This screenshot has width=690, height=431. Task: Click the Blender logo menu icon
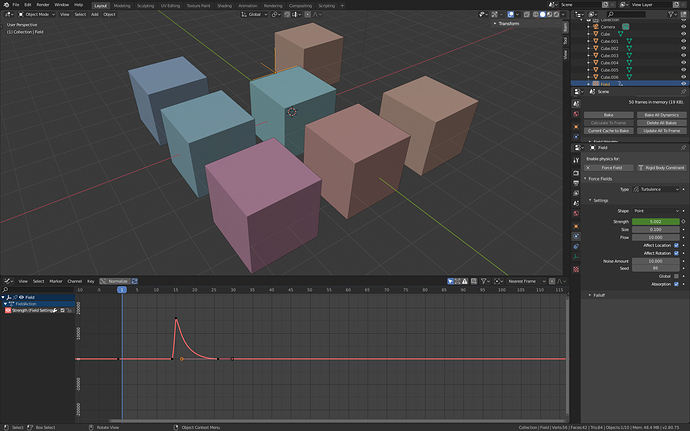[6, 5]
